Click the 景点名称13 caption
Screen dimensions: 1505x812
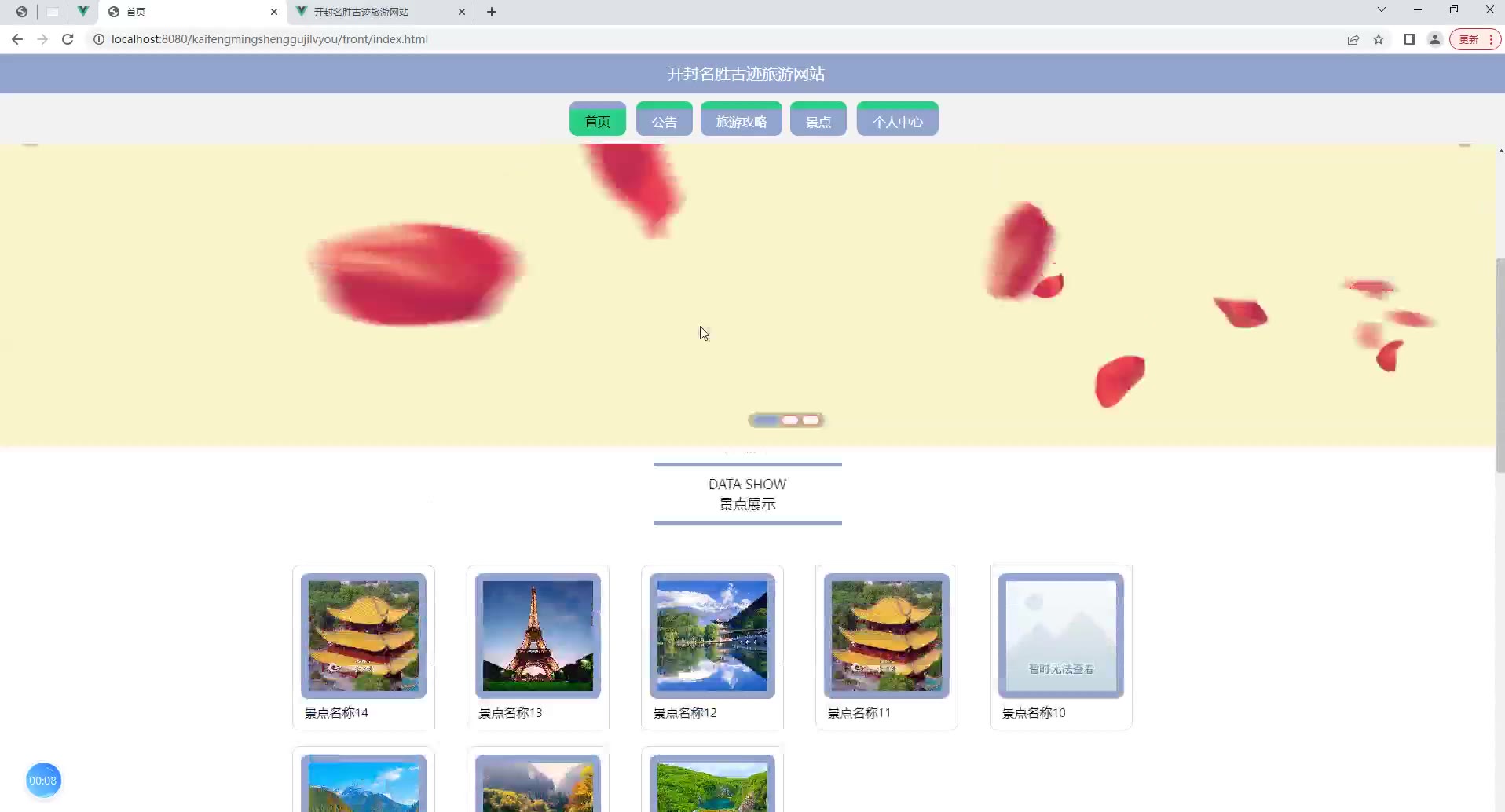click(511, 713)
